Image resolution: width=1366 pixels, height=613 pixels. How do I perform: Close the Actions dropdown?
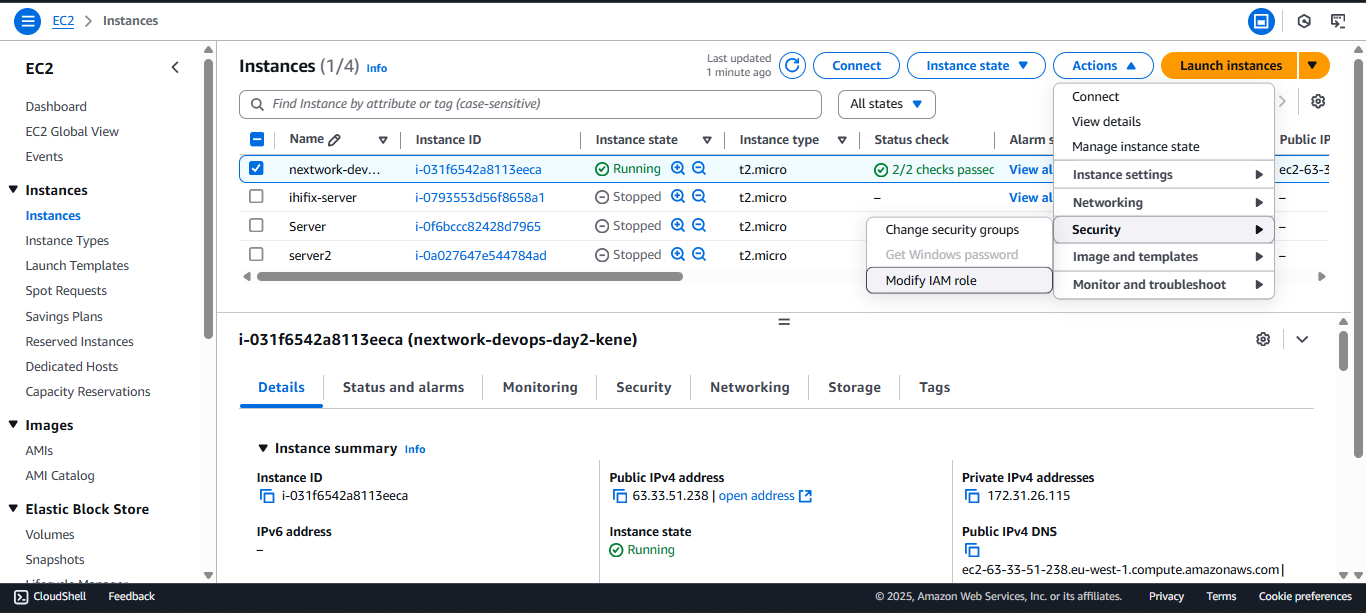[x=1103, y=66]
